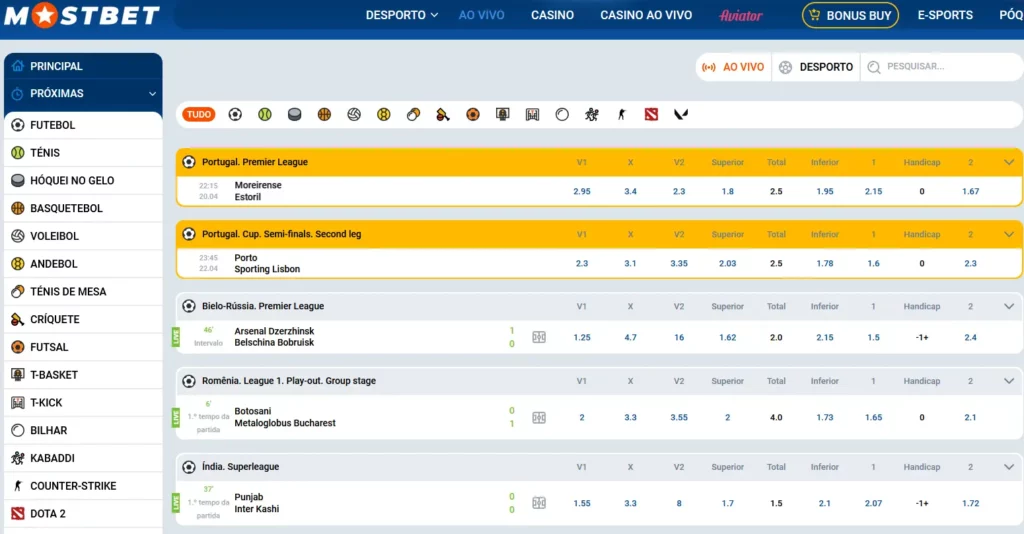This screenshot has height=534, width=1024.
Task: Open BASQUETEBOL in the sidebar
Action: (x=83, y=208)
